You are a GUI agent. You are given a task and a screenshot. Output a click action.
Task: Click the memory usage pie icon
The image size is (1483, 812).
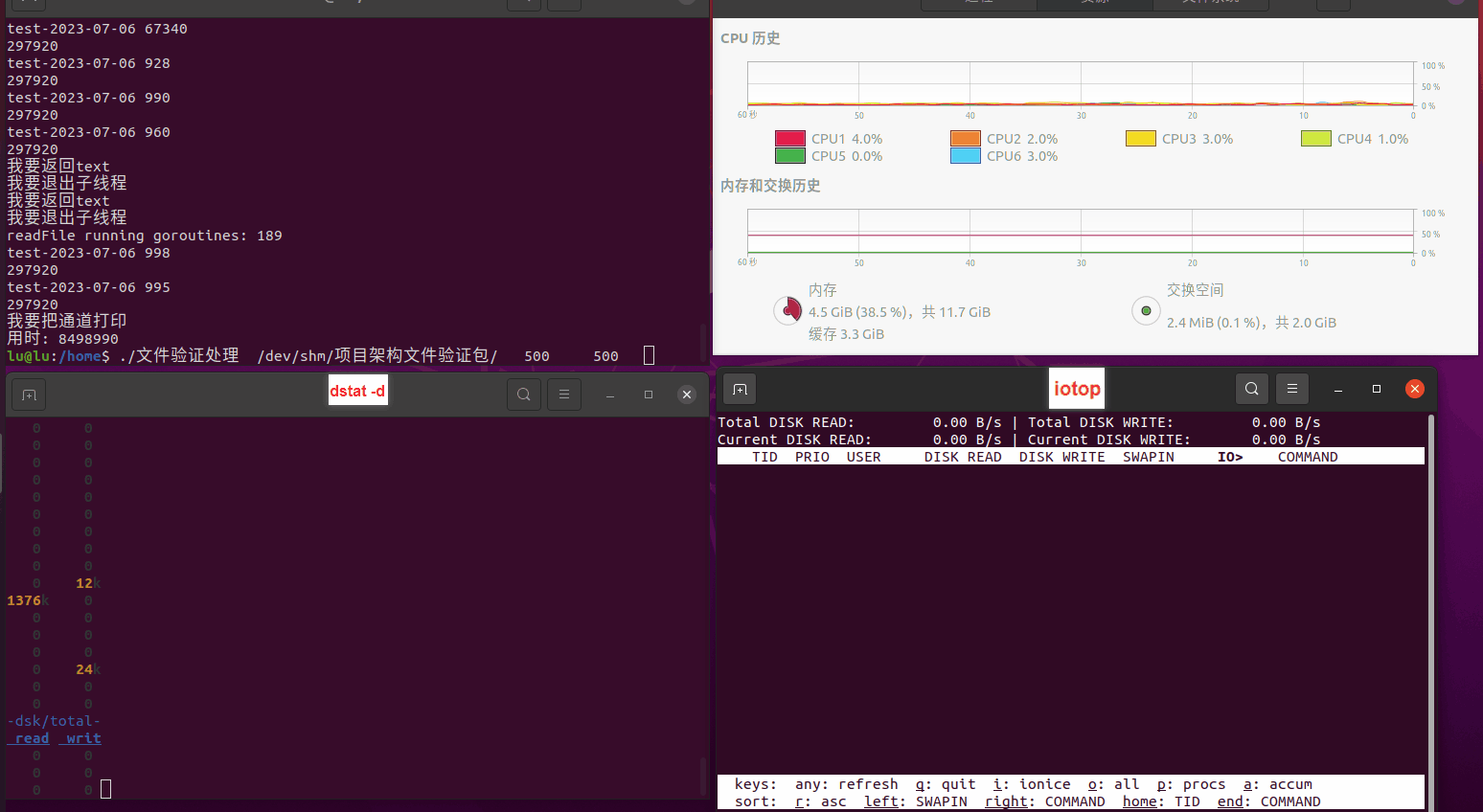pos(787,310)
